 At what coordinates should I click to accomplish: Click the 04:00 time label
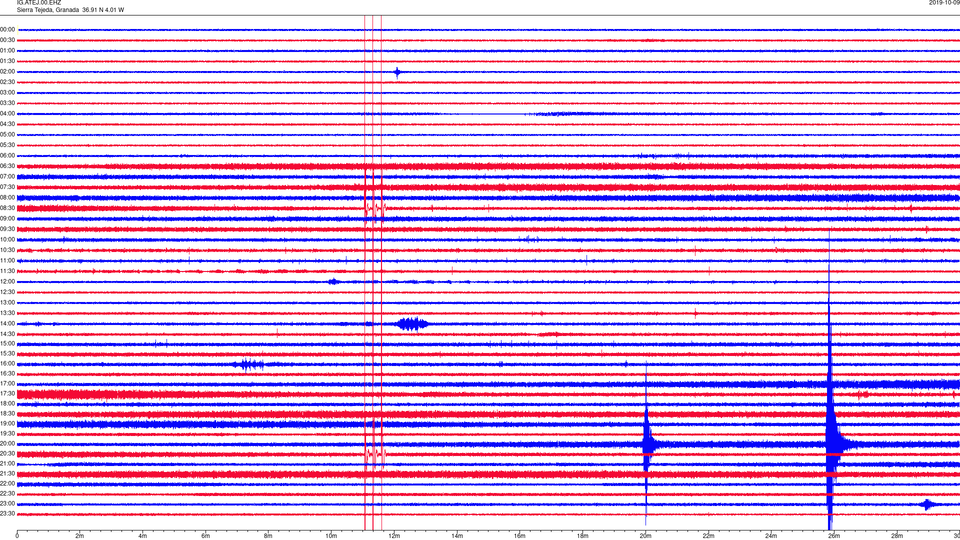point(8,114)
